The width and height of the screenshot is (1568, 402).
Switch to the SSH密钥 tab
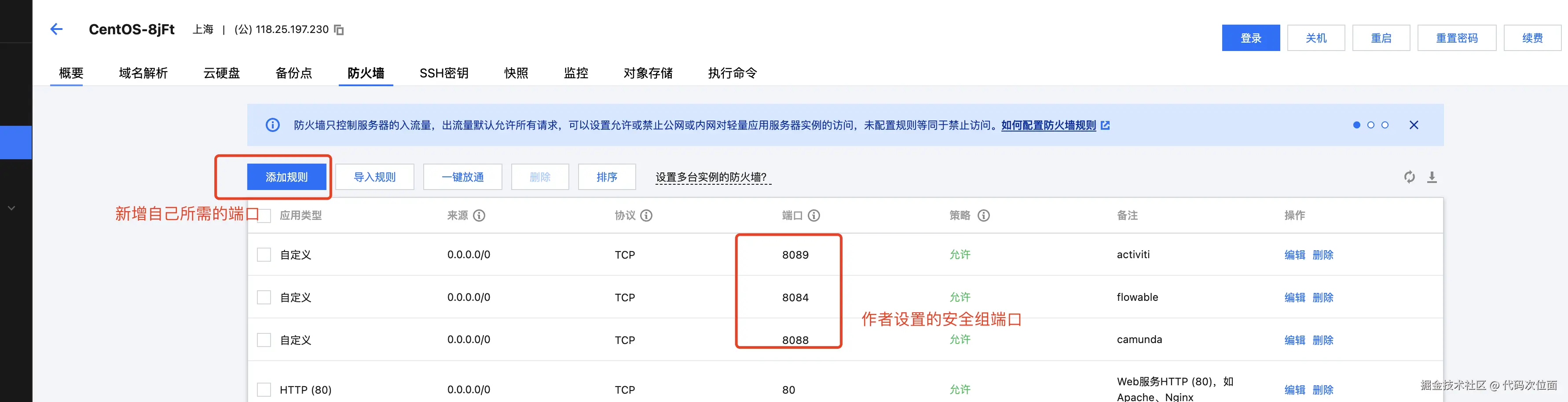(x=444, y=73)
